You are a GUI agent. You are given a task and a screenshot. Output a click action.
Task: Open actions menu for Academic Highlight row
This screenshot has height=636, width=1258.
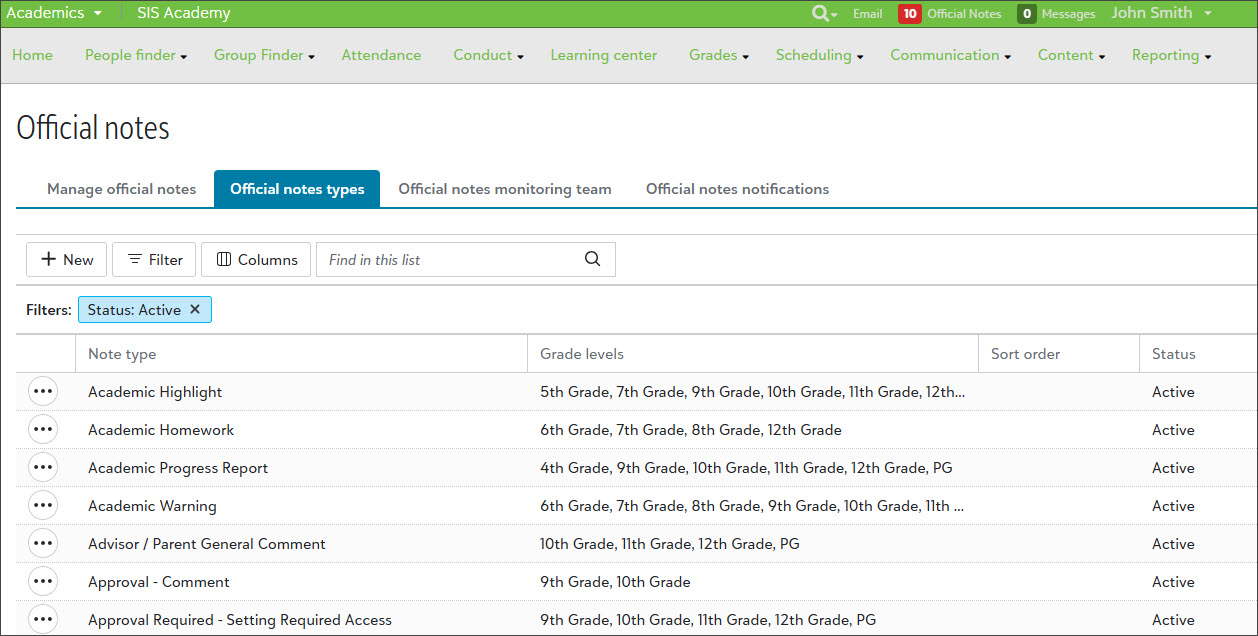click(43, 392)
